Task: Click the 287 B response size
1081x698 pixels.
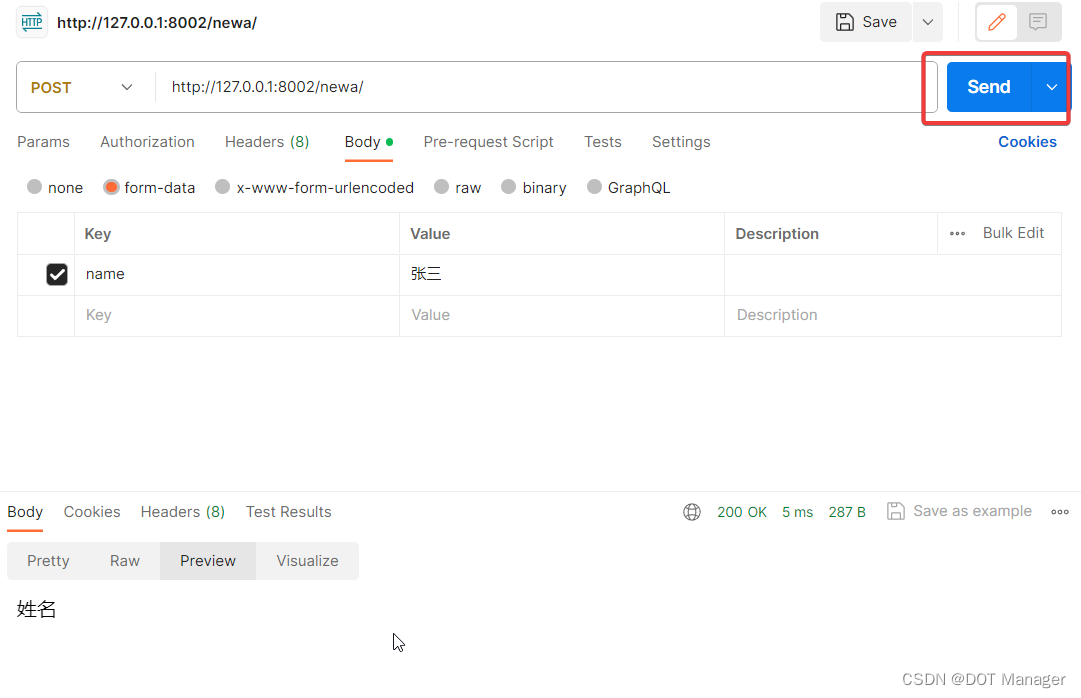Action: 847,512
